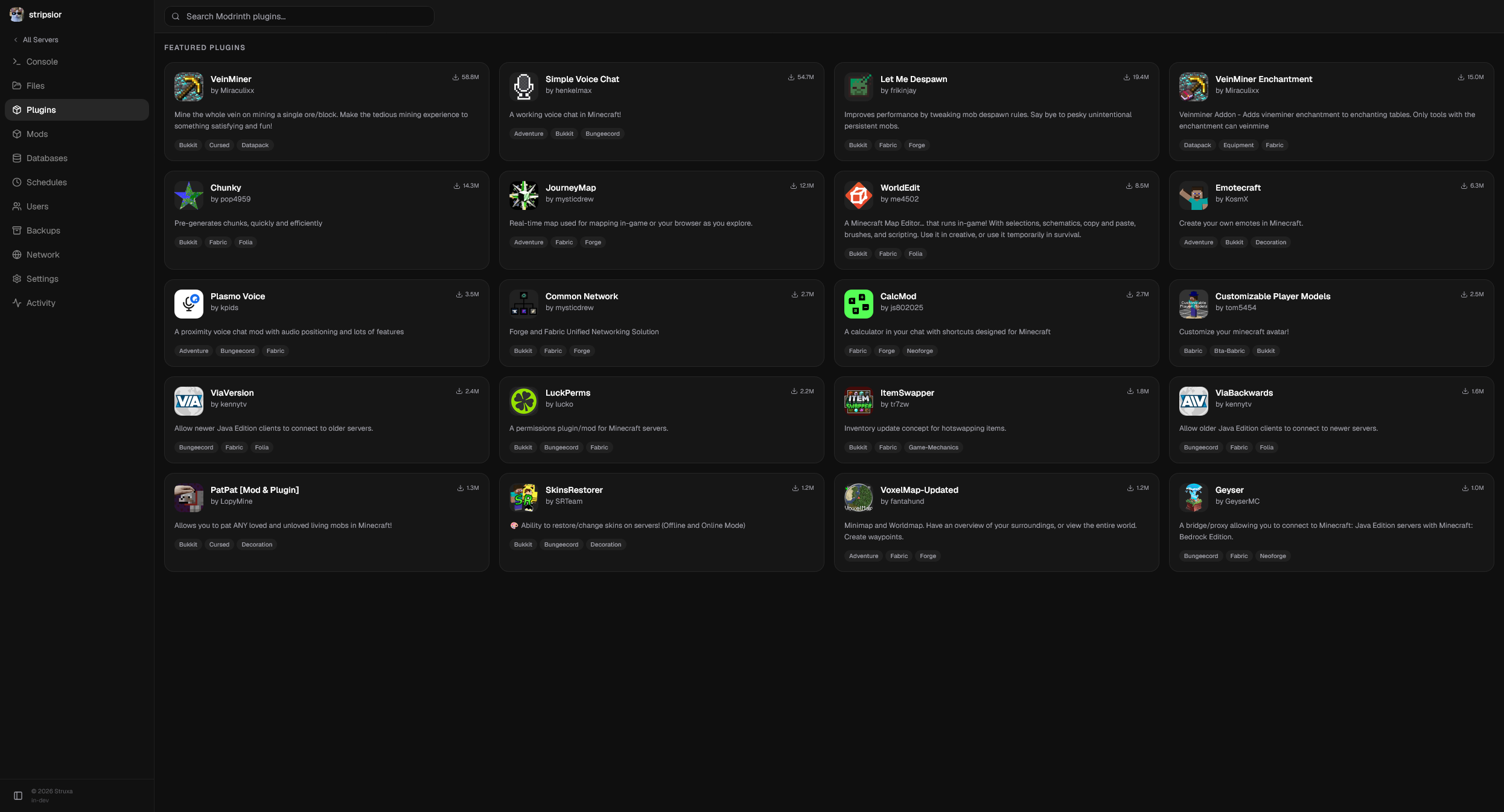Click the Bta-Babric tag on Customizable Player Models
The image size is (1504, 812).
pos(1229,351)
